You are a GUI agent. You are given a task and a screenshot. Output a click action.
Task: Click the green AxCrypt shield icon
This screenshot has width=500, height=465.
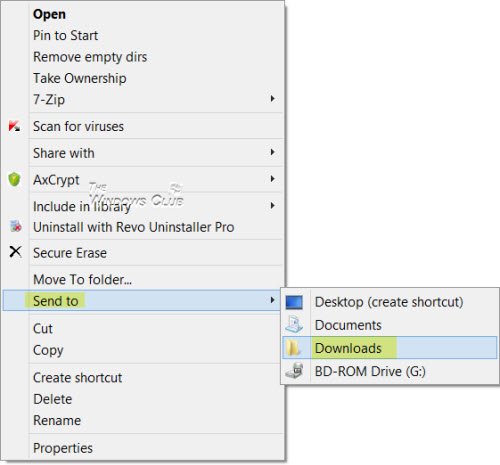point(14,180)
